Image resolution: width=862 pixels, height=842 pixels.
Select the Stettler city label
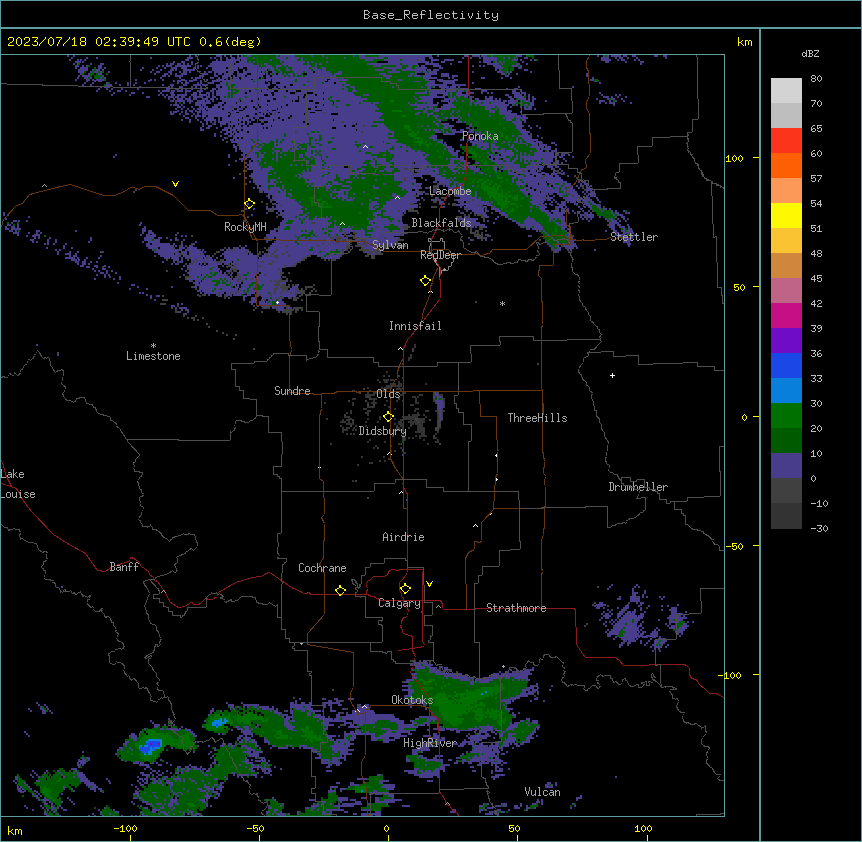(x=634, y=237)
